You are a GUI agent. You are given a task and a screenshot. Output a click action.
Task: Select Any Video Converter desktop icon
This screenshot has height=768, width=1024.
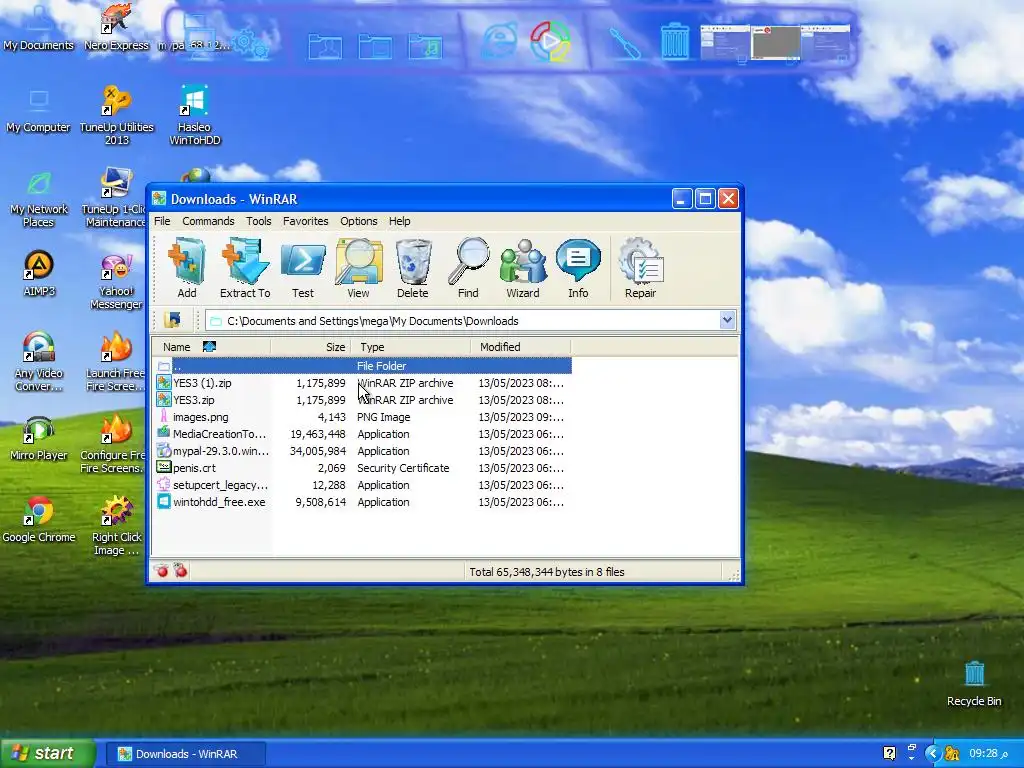tap(39, 362)
